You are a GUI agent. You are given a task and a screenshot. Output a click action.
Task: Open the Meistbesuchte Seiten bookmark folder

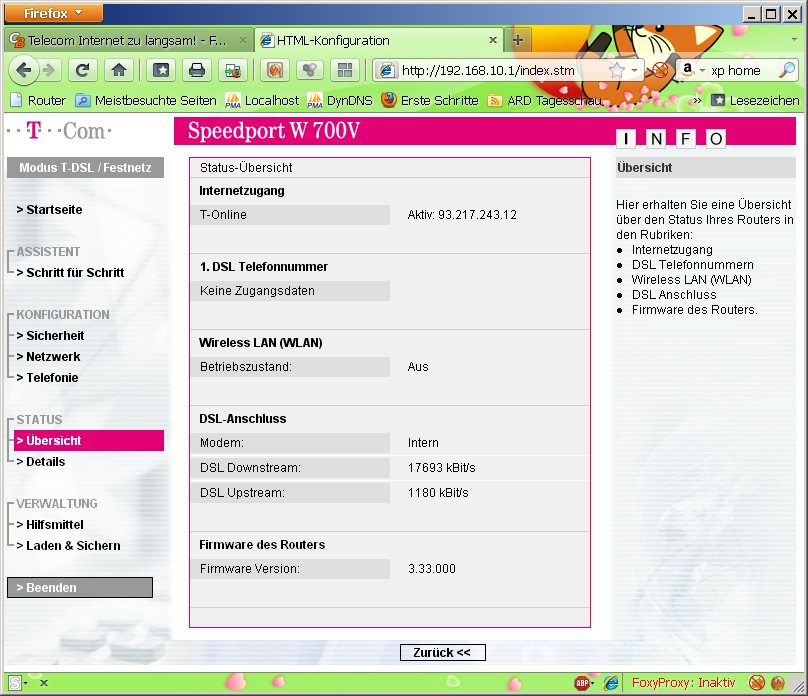[146, 100]
